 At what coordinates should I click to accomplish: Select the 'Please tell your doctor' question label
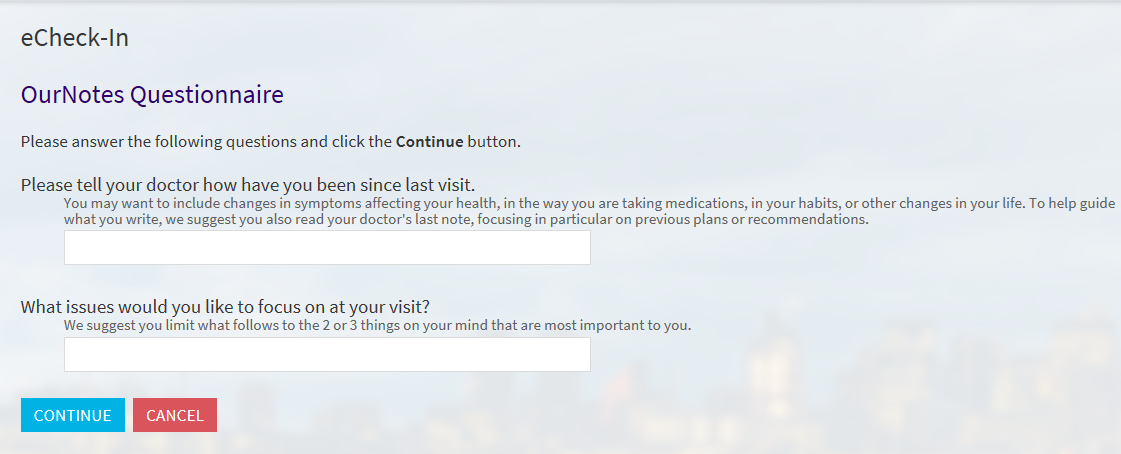[248, 184]
